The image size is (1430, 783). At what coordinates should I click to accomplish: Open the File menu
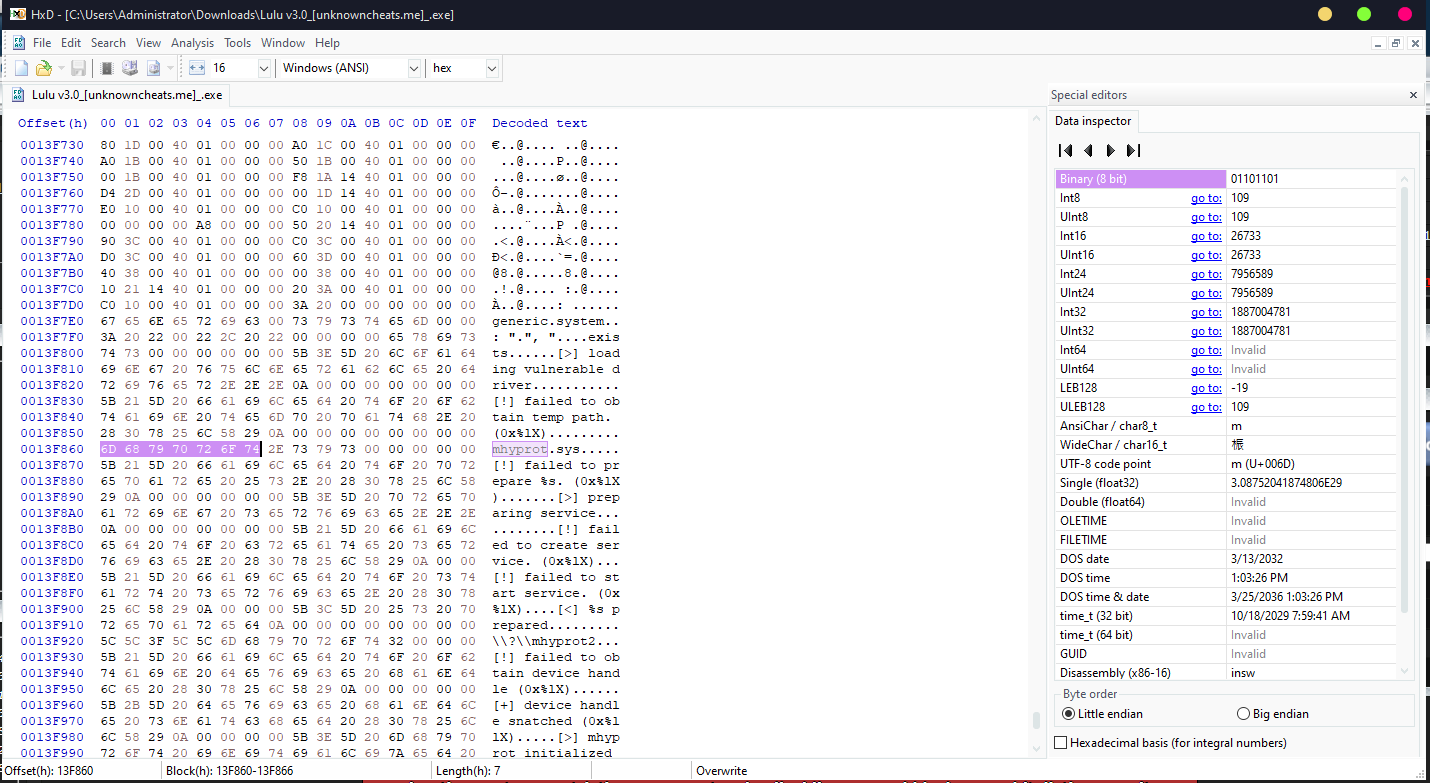coord(42,43)
